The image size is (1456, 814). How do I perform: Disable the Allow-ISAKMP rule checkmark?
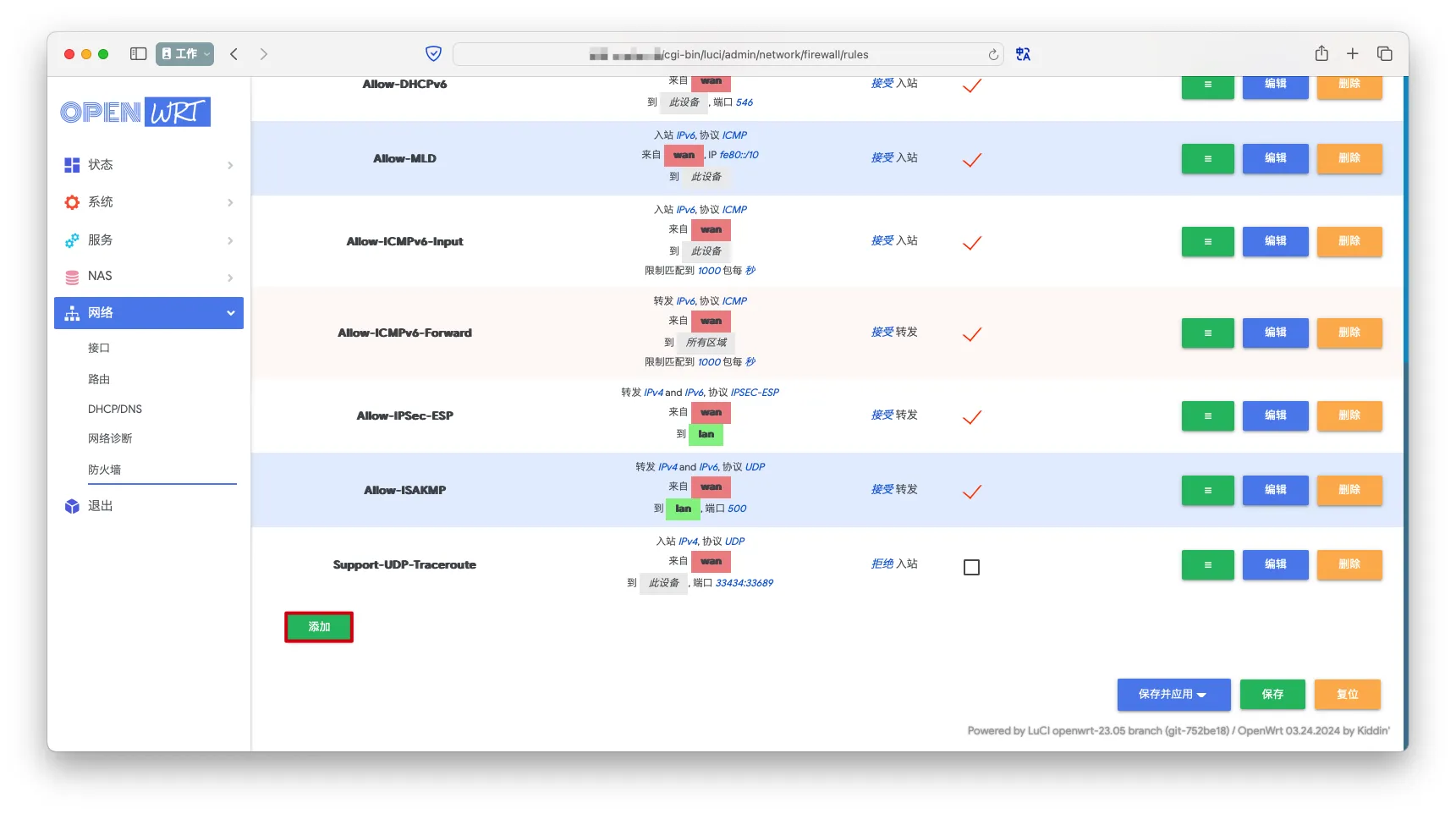(x=972, y=492)
